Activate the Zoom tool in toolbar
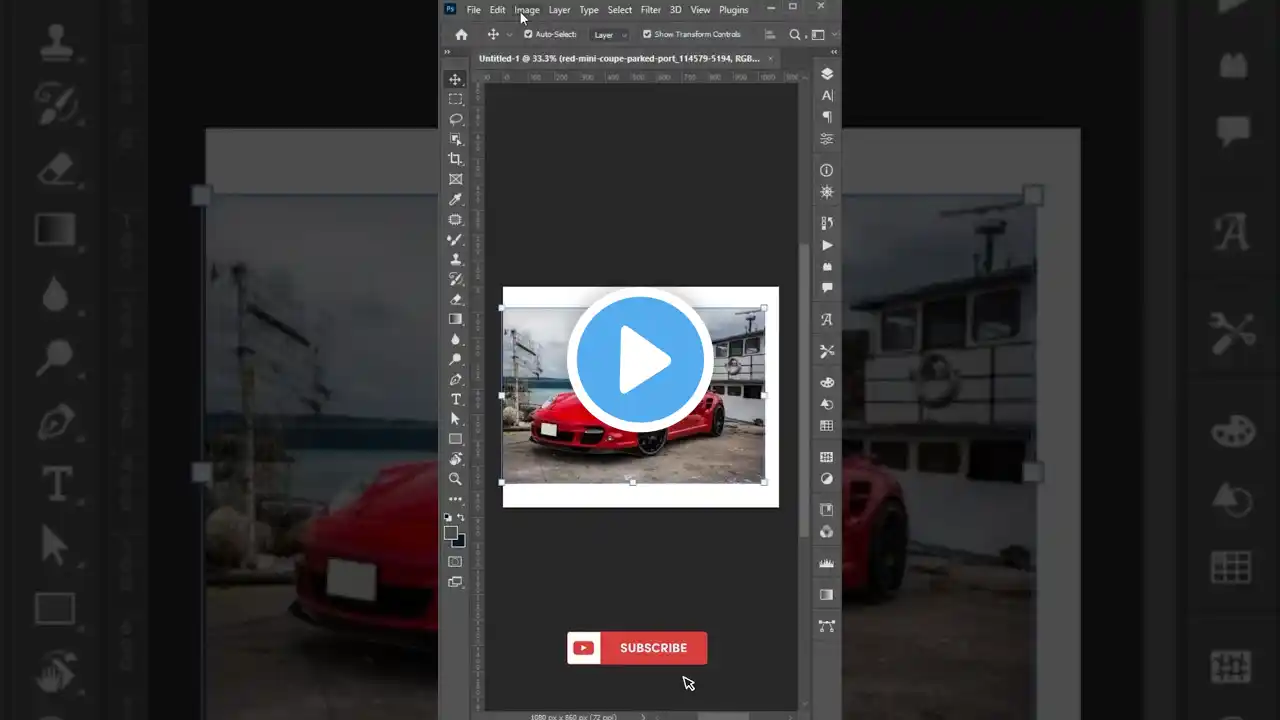This screenshot has height=720, width=1280. tap(456, 479)
